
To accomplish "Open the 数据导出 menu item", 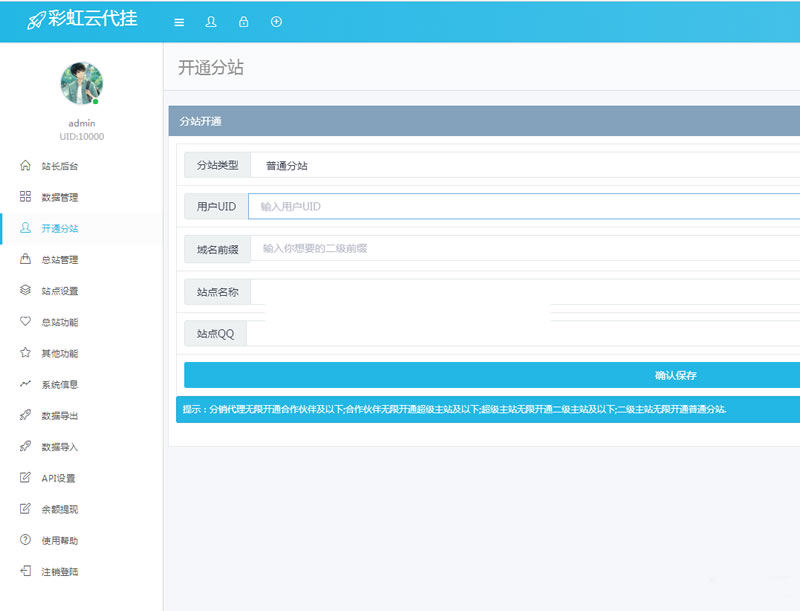I will click(x=82, y=416).
